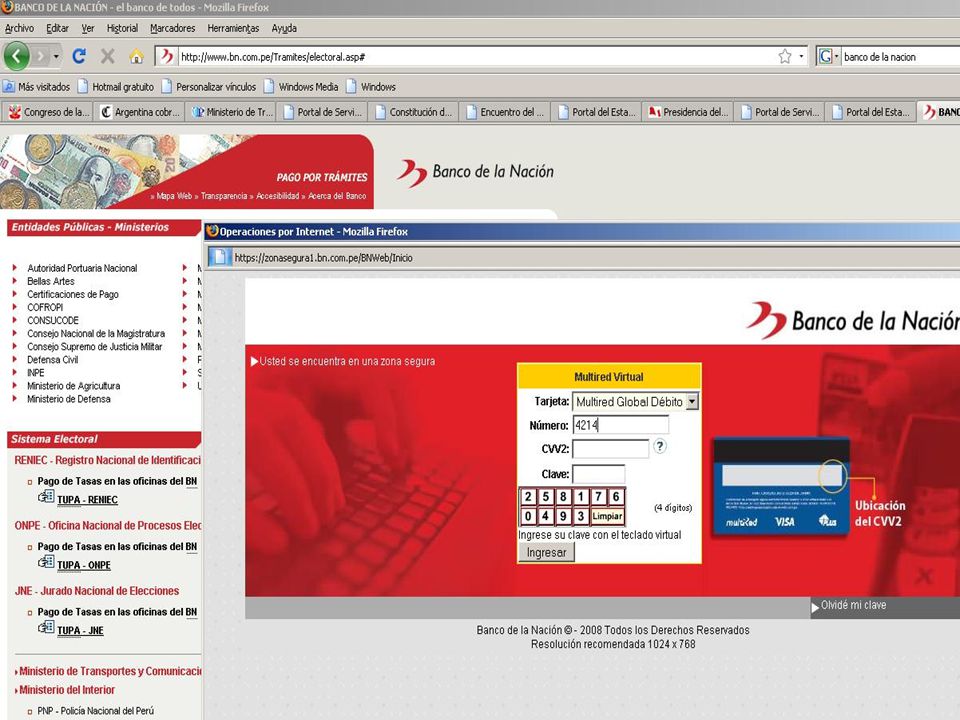Image resolution: width=960 pixels, height=720 pixels.
Task: Open the Más visitados bookmark
Action: click(36, 87)
